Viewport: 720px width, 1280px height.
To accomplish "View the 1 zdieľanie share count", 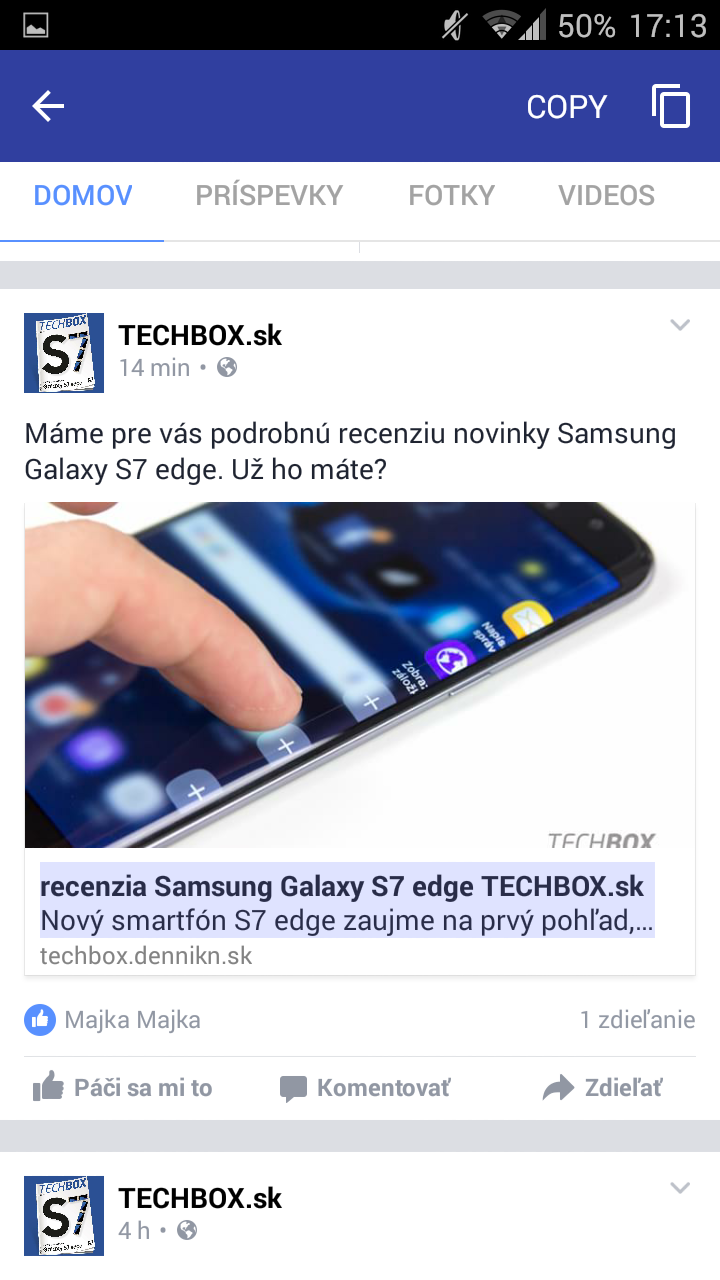I will (637, 1020).
